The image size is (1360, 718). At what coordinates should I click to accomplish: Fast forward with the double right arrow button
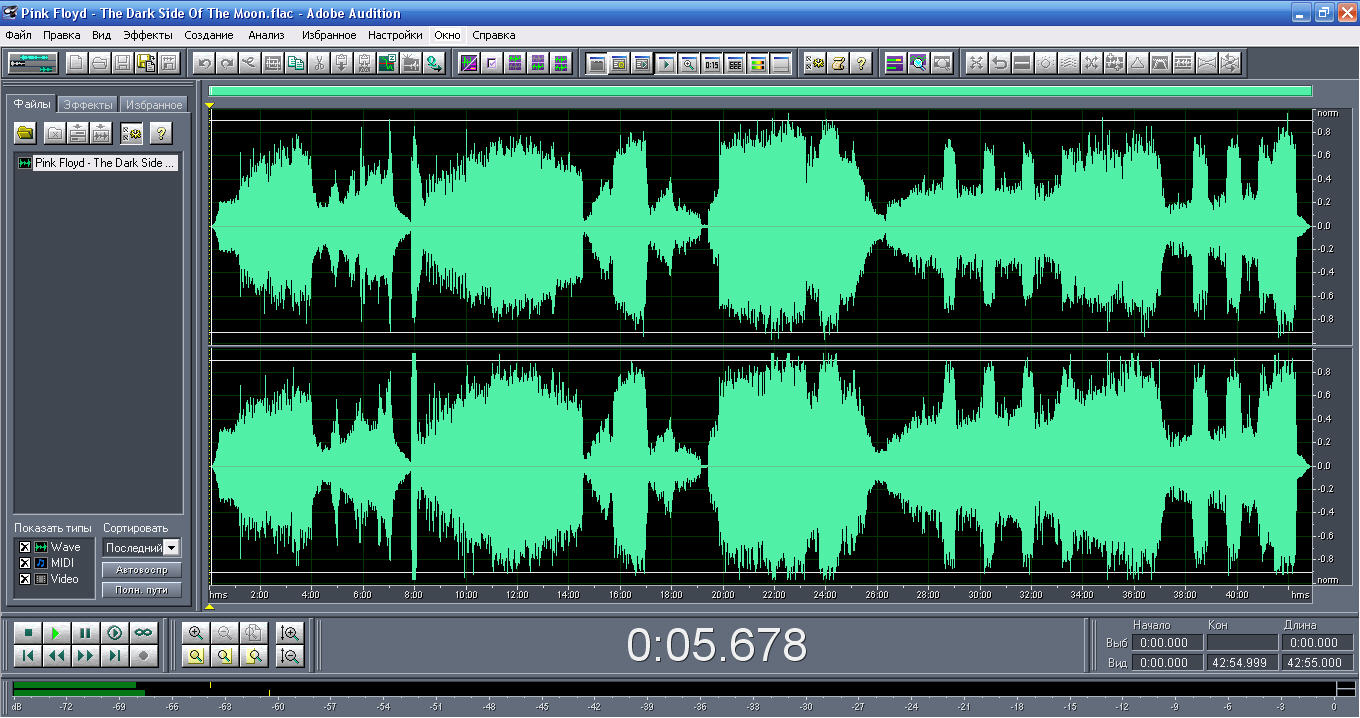click(86, 655)
